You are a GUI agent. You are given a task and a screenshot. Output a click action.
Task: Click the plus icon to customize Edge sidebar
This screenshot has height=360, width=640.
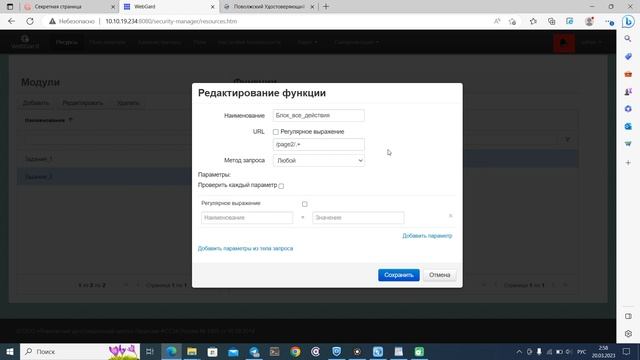pos(628,162)
